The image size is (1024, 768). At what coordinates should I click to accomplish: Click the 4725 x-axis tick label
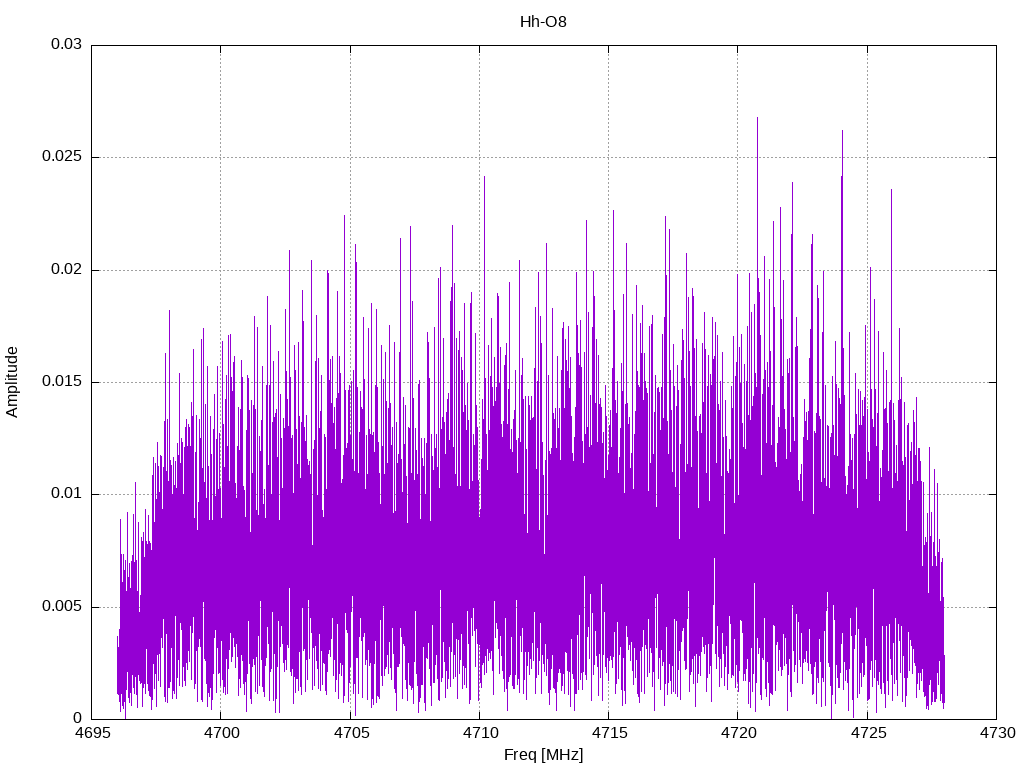(868, 733)
